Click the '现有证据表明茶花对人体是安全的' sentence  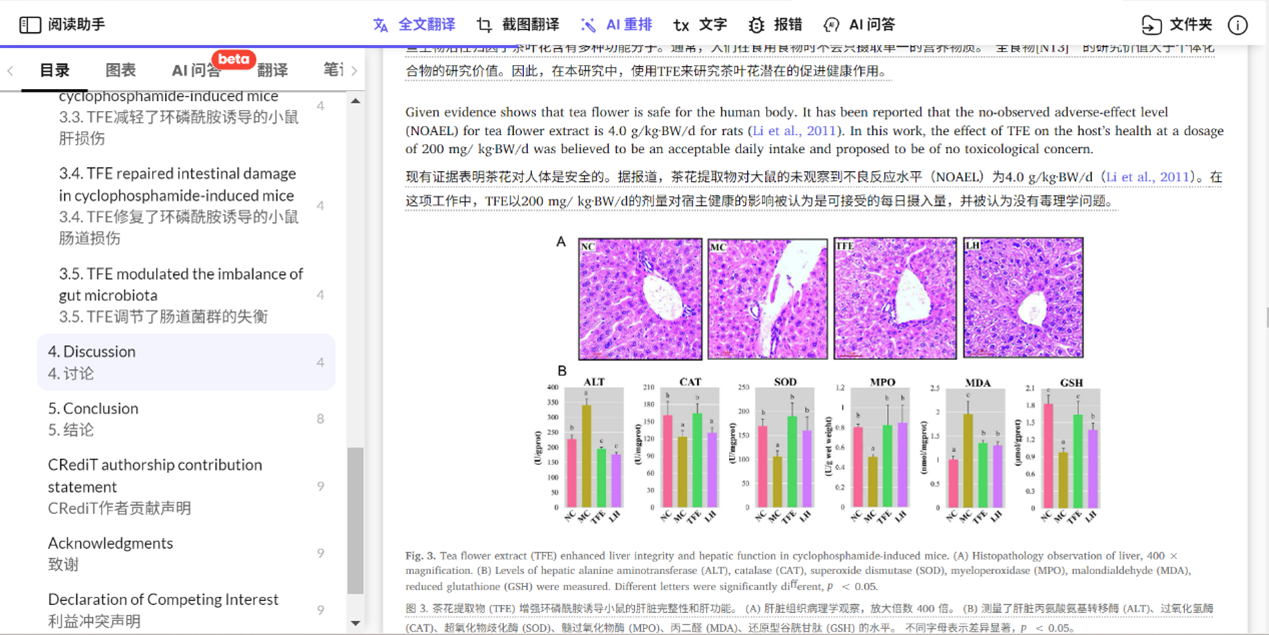pos(508,178)
